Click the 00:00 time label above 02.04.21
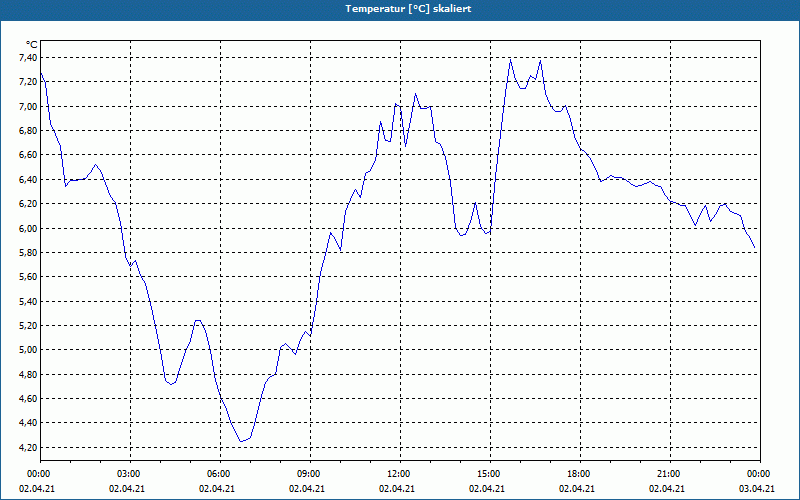The width and height of the screenshot is (800, 500). pyautogui.click(x=40, y=474)
